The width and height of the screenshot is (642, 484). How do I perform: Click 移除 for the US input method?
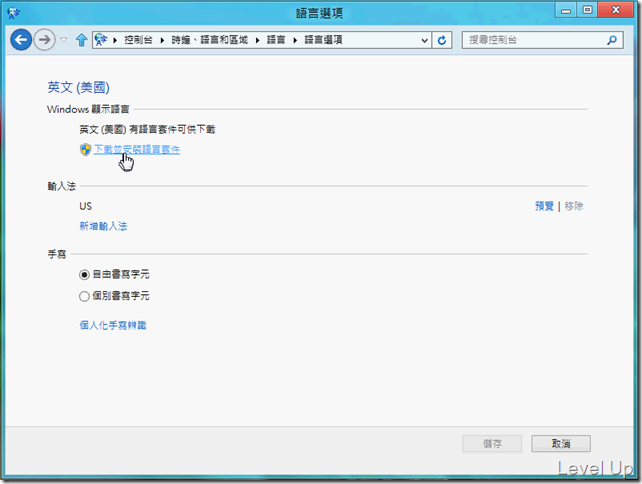574,206
